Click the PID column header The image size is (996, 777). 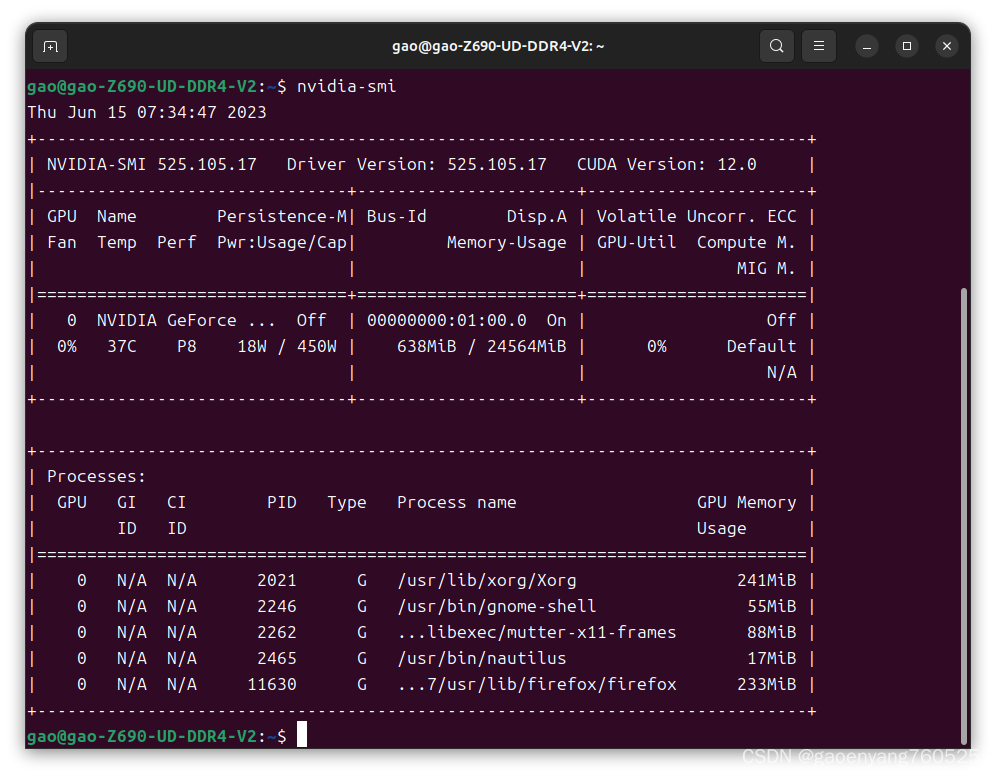(281, 503)
